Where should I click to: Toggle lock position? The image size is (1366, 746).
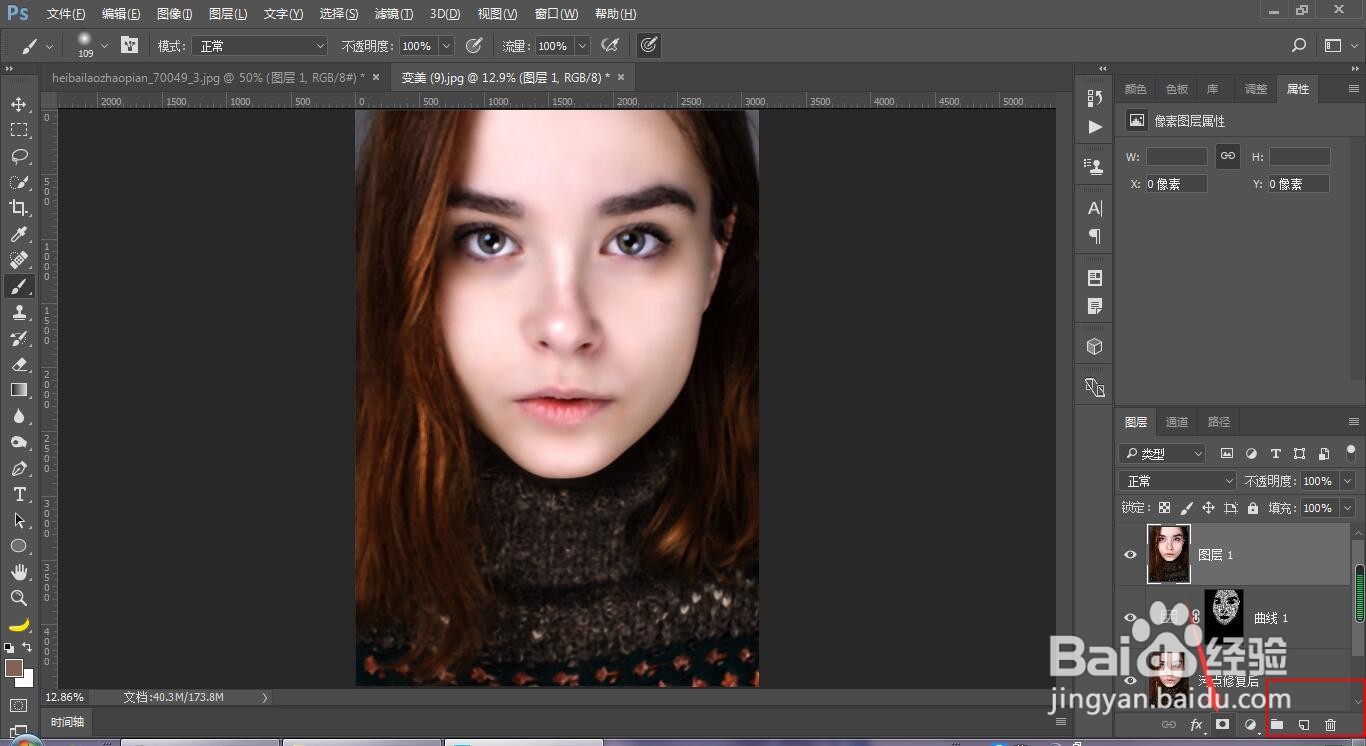coord(1208,508)
